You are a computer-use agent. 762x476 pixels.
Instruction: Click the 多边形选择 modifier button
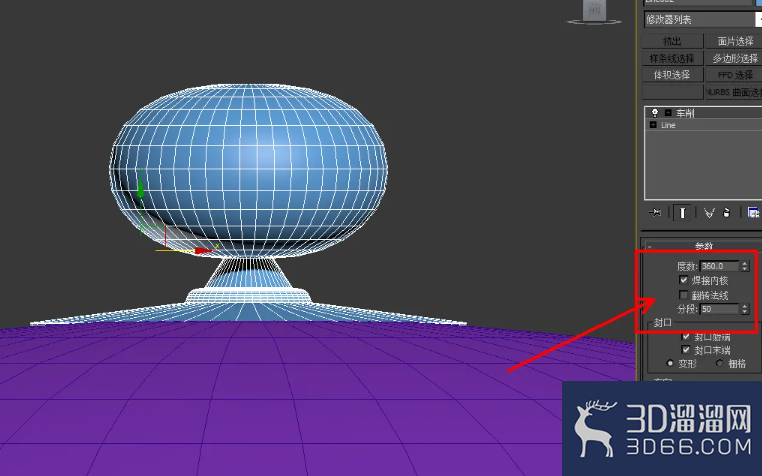click(734, 58)
